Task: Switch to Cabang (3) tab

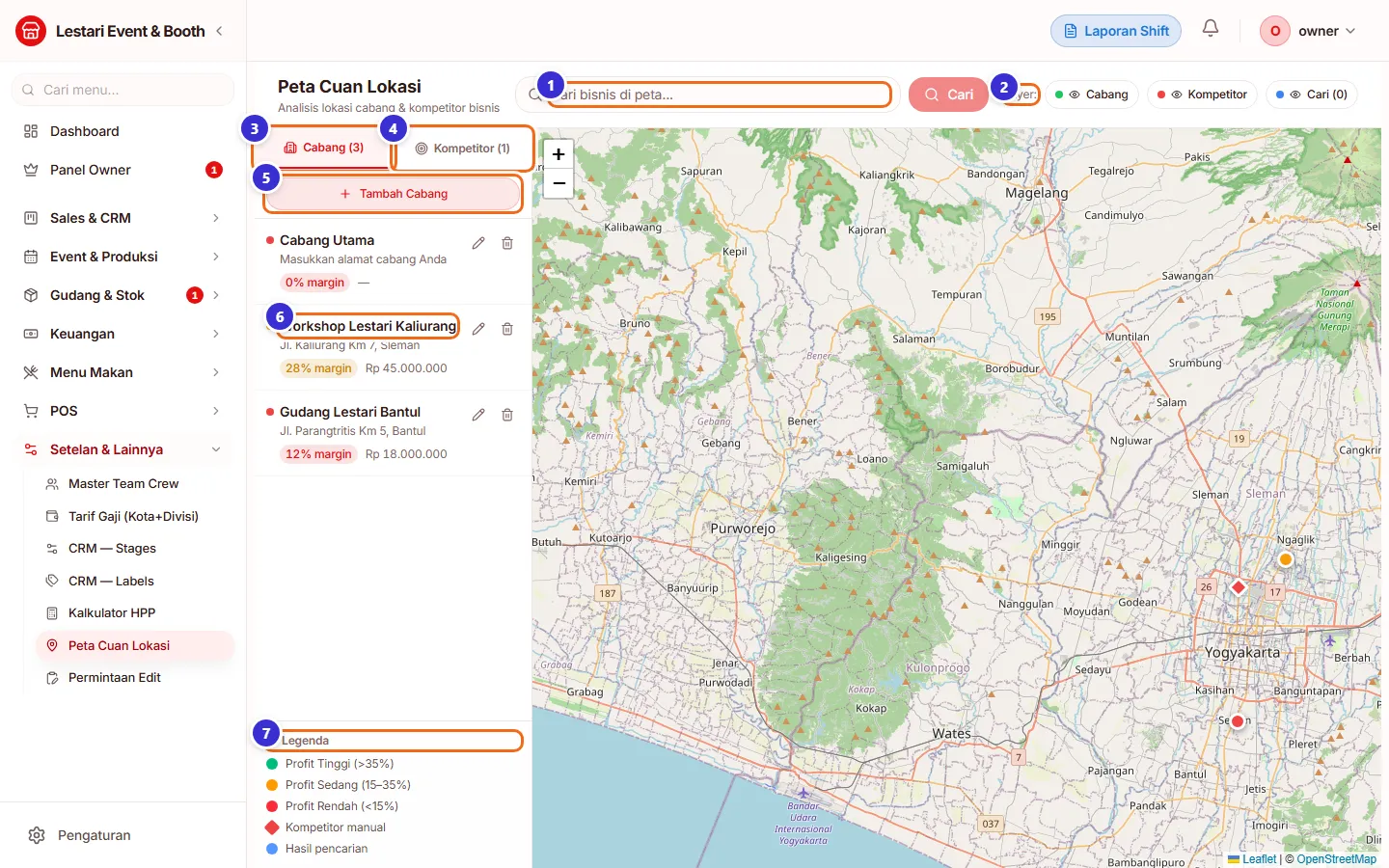Action: pos(324,148)
